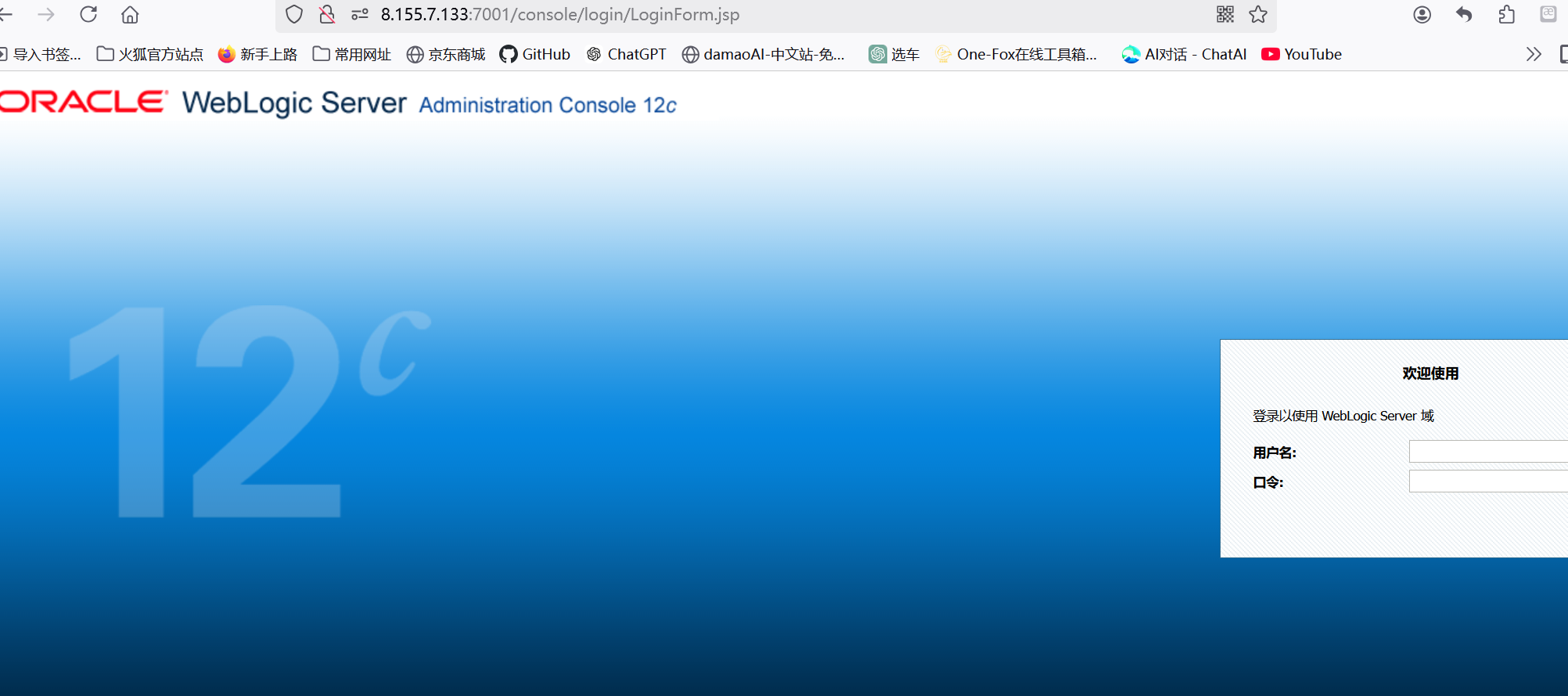Click the undo arrow toolbar icon
Image resolution: width=1568 pixels, height=696 pixels.
[x=1464, y=14]
